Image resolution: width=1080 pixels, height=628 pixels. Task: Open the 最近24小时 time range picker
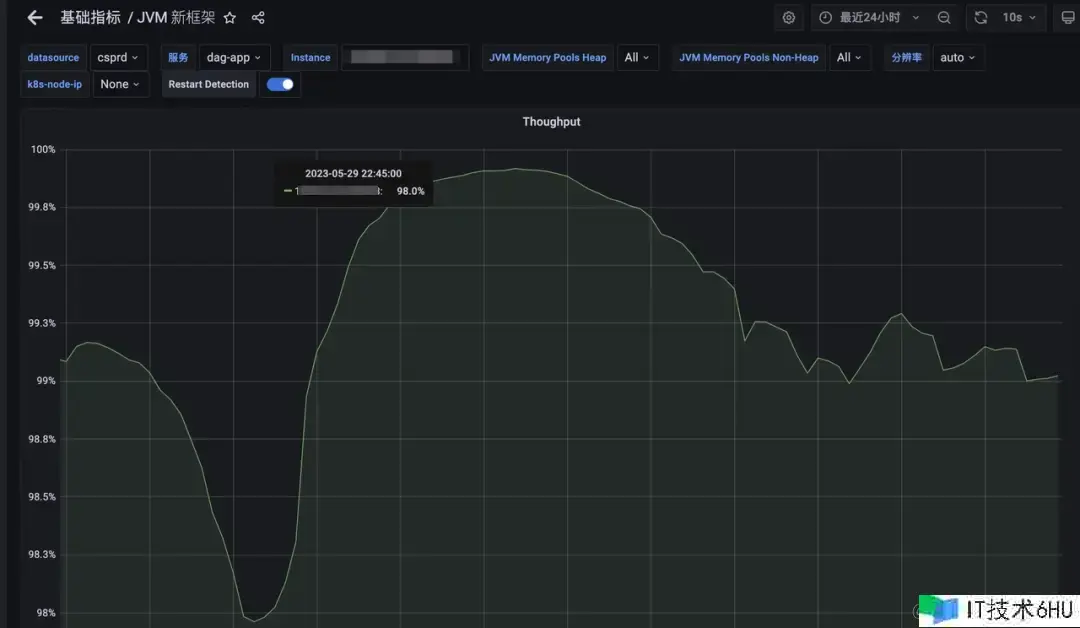click(870, 18)
